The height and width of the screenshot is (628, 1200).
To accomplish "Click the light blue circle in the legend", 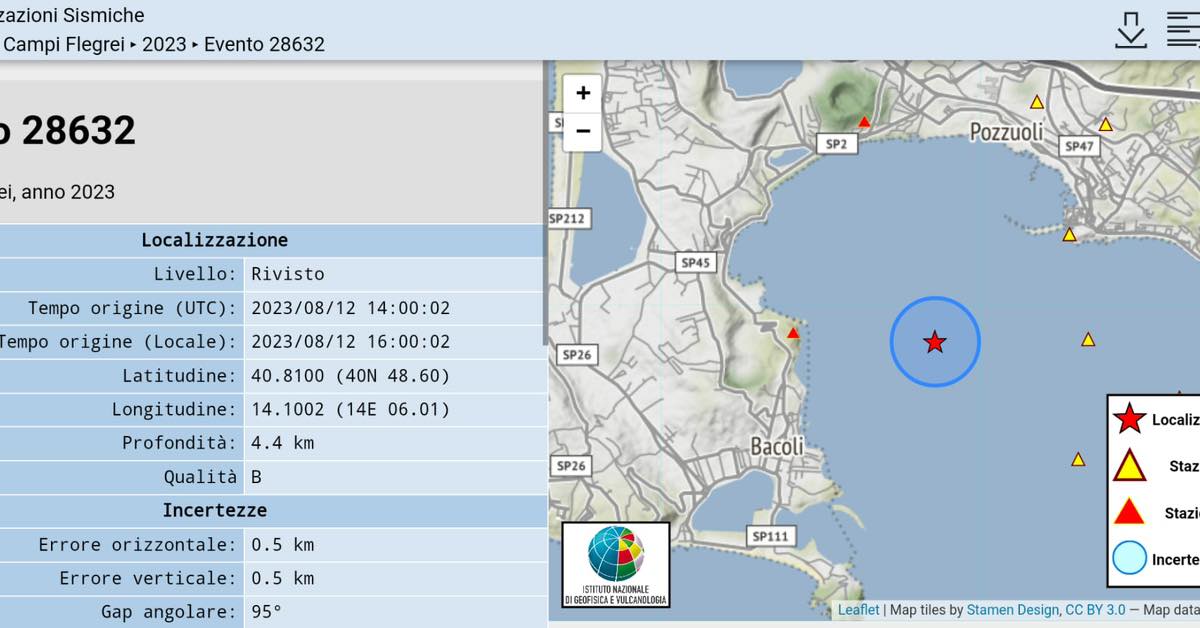I will pyautogui.click(x=1129, y=558).
